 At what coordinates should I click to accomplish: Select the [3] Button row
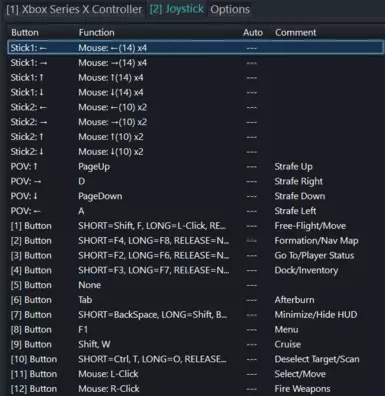195,255
